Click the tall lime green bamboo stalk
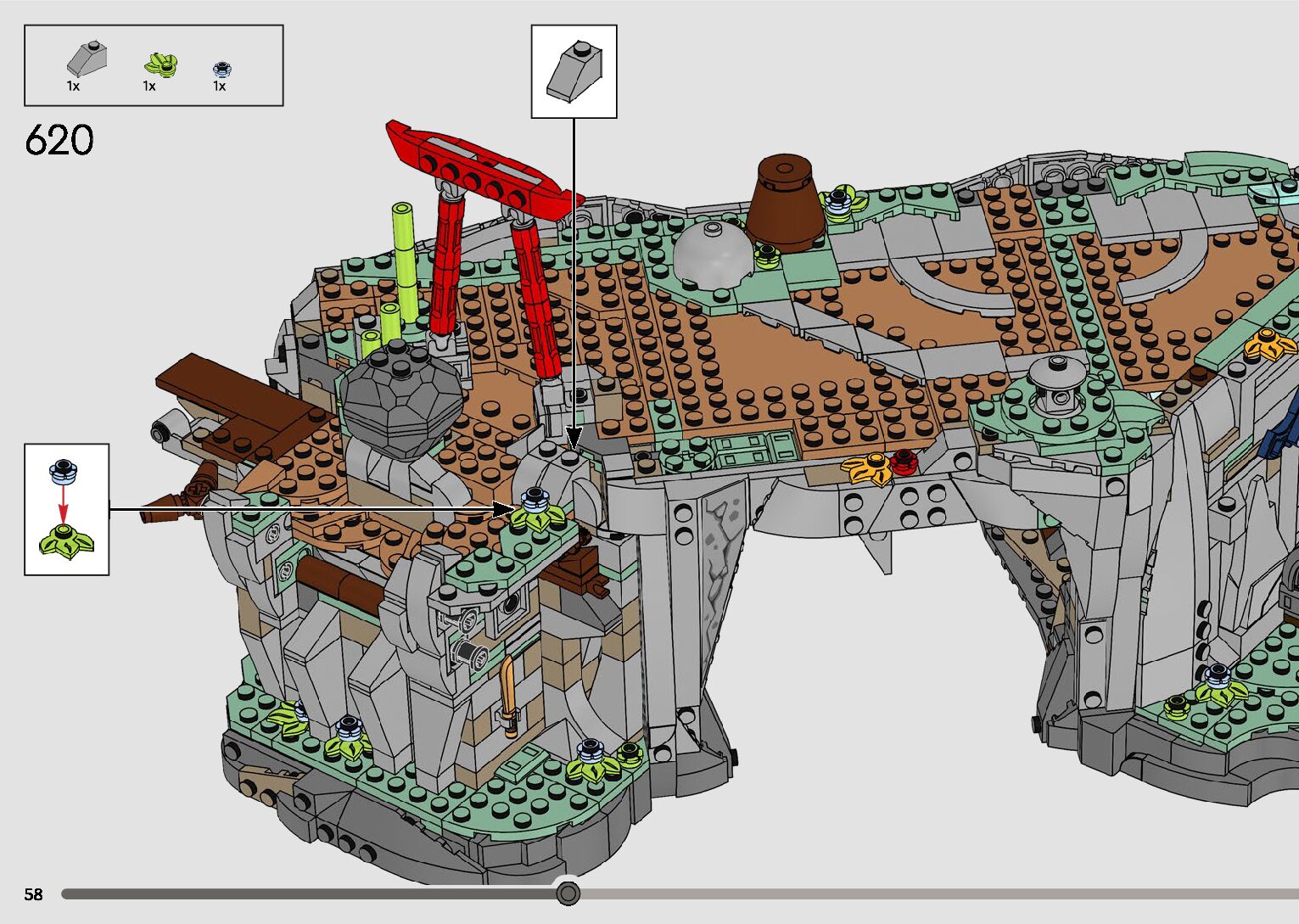This screenshot has height=924, width=1299. pos(403,255)
